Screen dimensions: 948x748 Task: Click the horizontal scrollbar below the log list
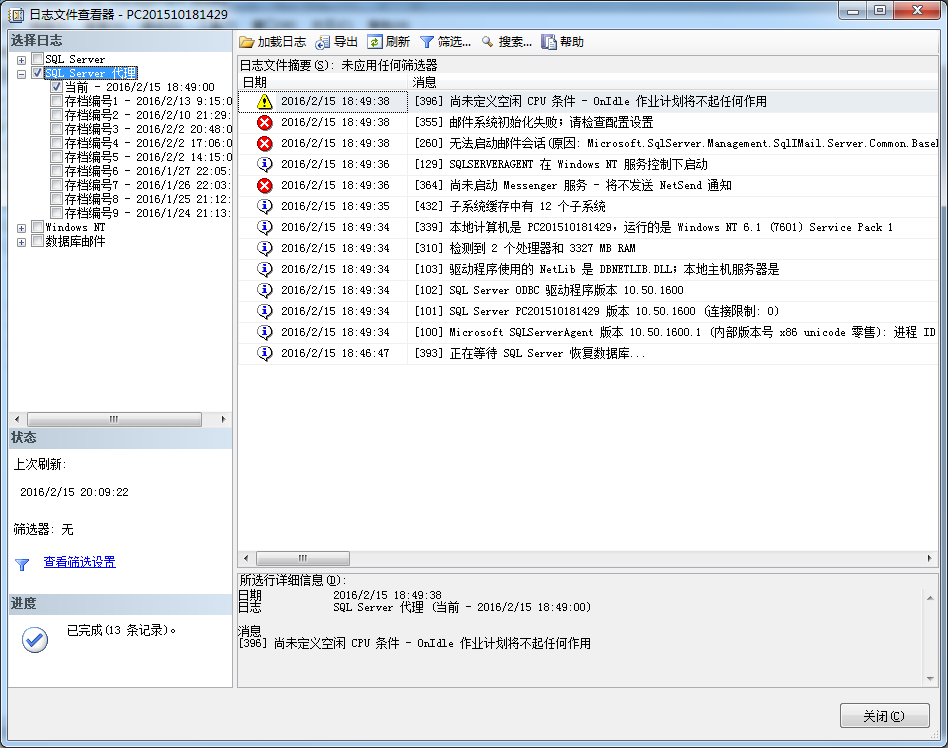(303, 558)
